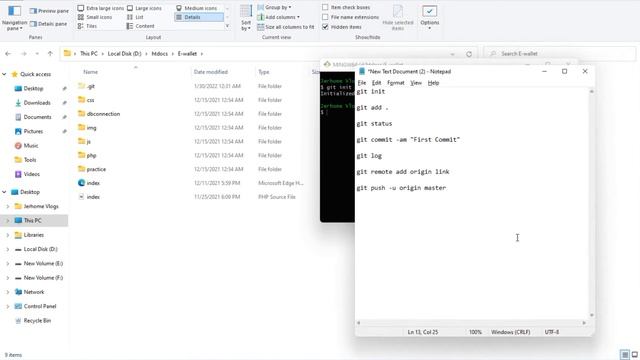Open Notepad Help menu
The height and width of the screenshot is (360, 640).
[x=433, y=83]
